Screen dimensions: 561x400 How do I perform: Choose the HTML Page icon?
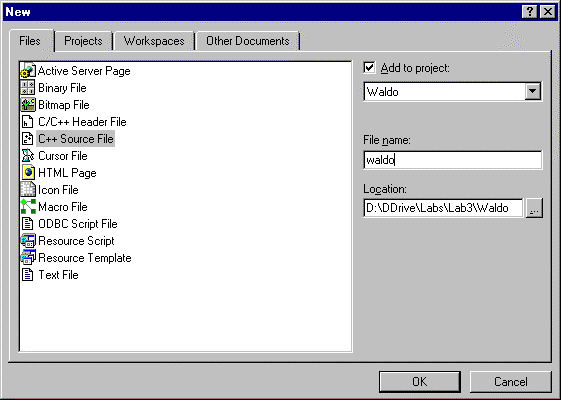coord(28,172)
